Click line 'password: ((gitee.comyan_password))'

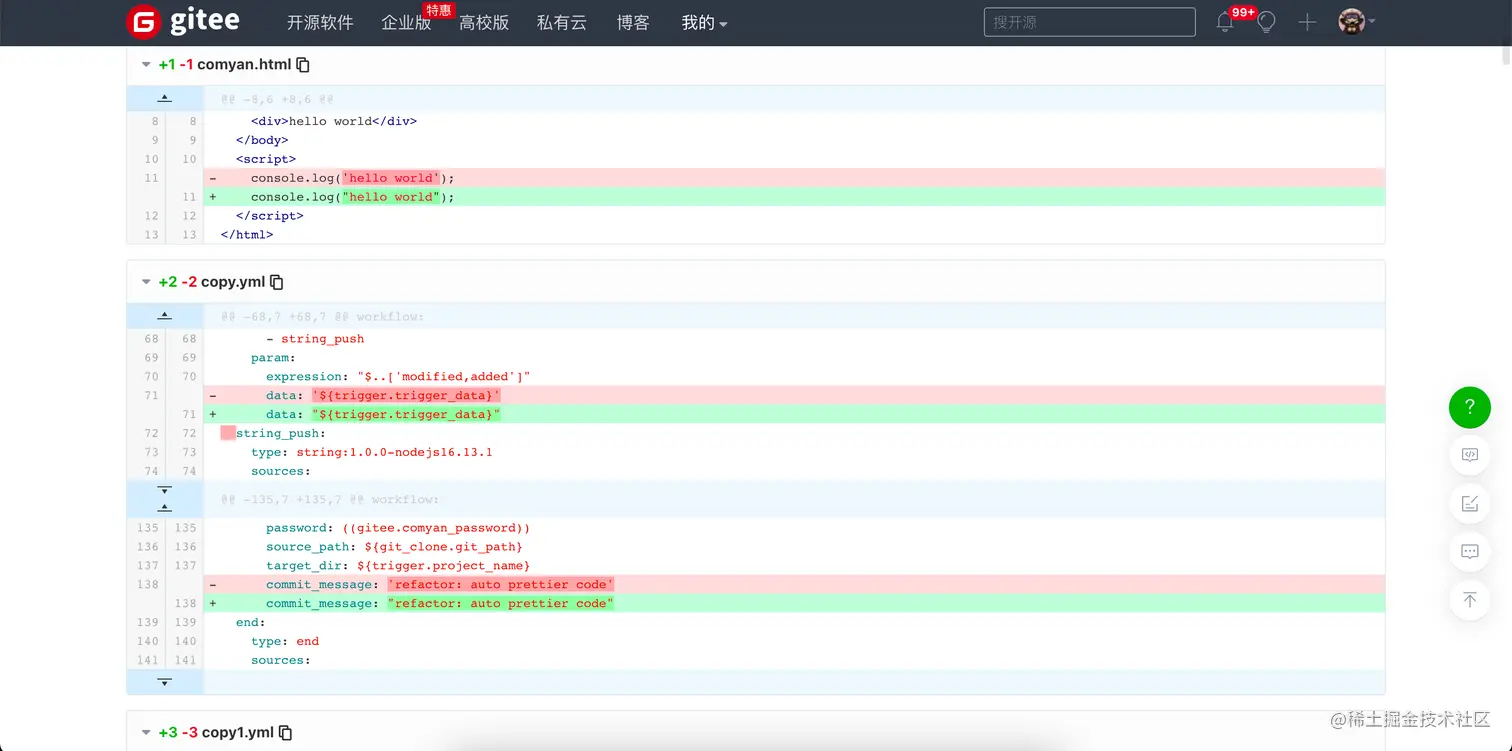(398, 528)
